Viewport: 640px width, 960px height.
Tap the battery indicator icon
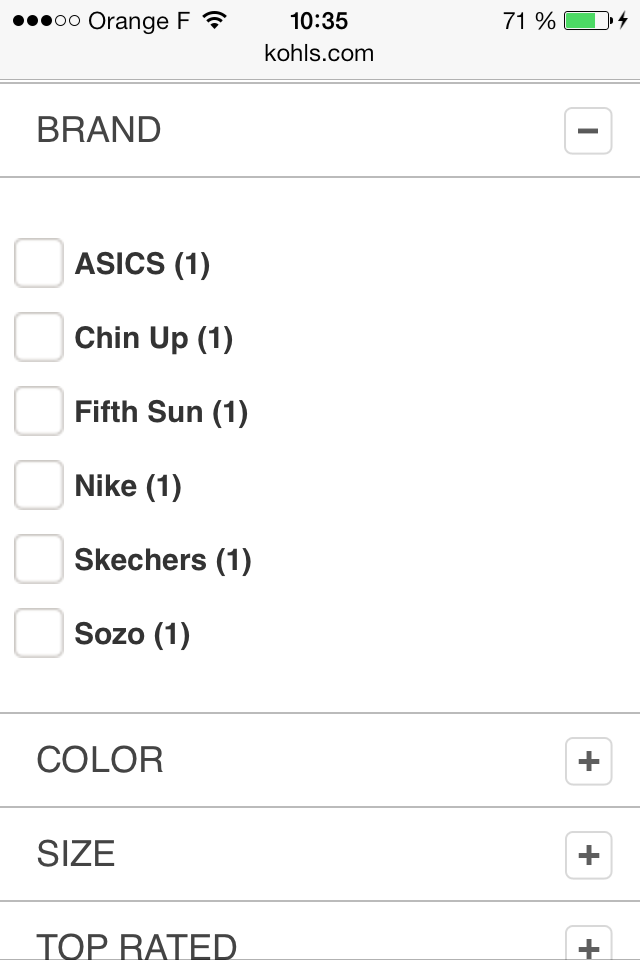tap(588, 18)
